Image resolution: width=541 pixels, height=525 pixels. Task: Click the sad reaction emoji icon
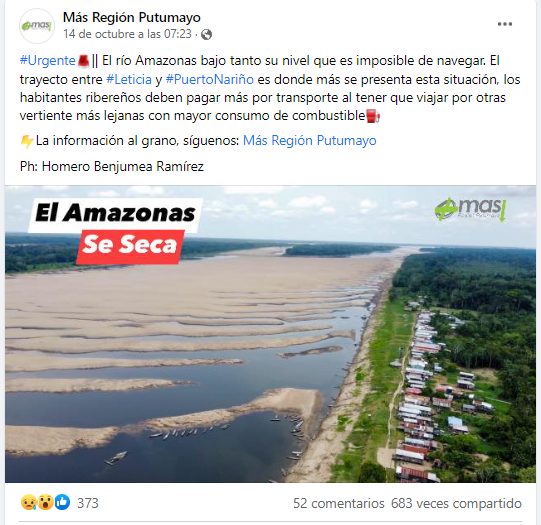point(28,502)
